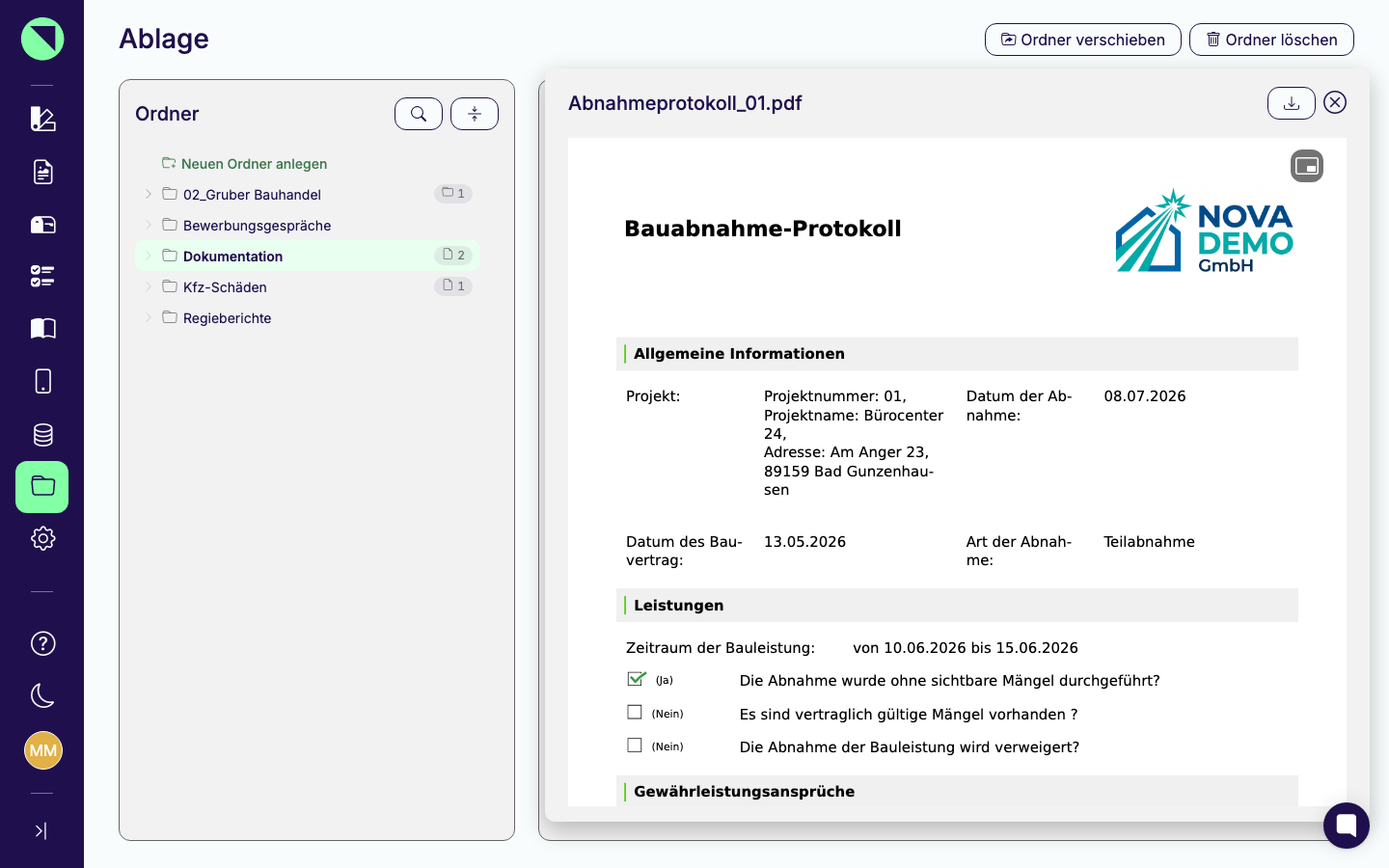Select the Bewerbungsgespräche folder
This screenshot has width=1389, height=868.
(308, 225)
